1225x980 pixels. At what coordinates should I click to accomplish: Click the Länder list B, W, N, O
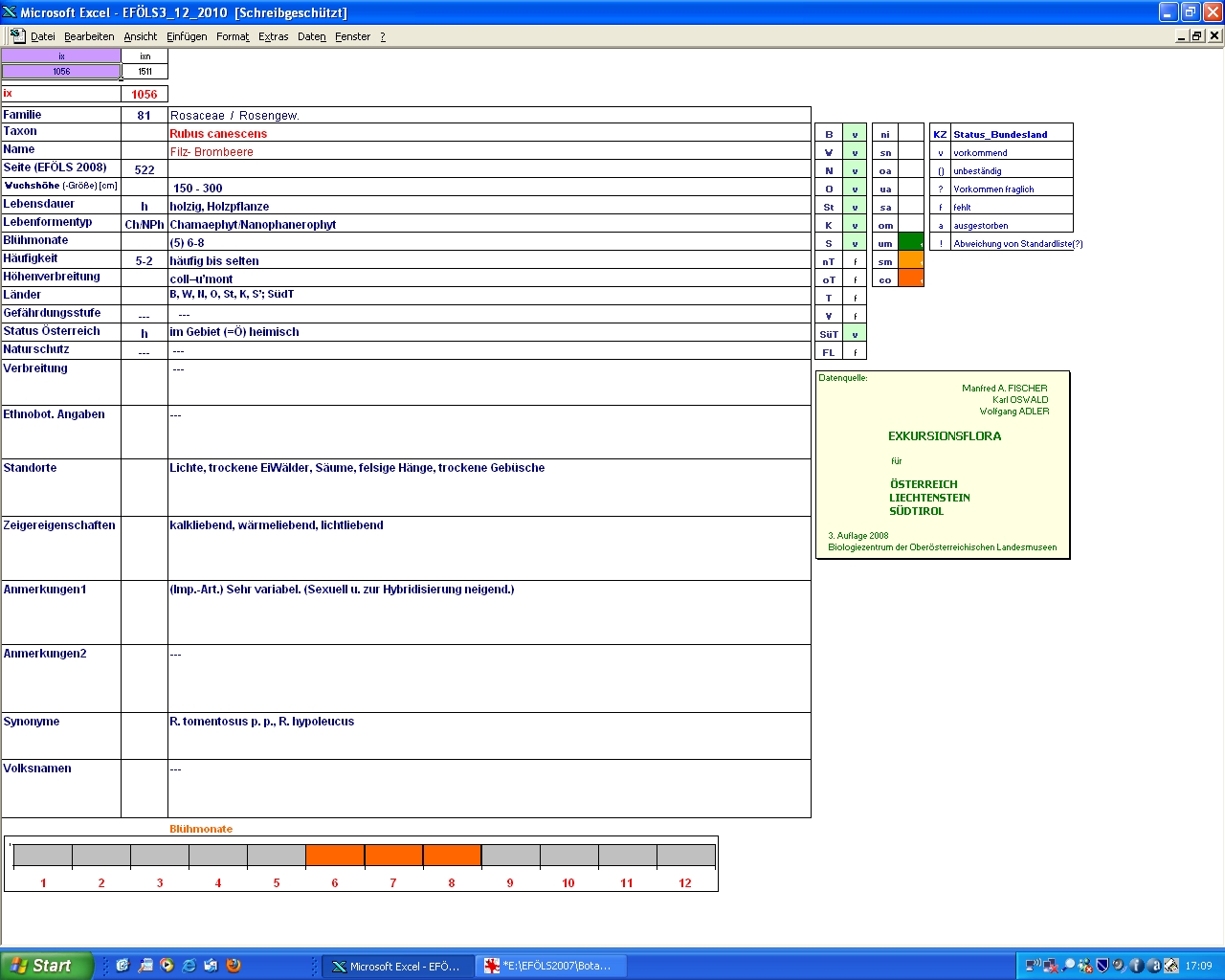point(232,294)
